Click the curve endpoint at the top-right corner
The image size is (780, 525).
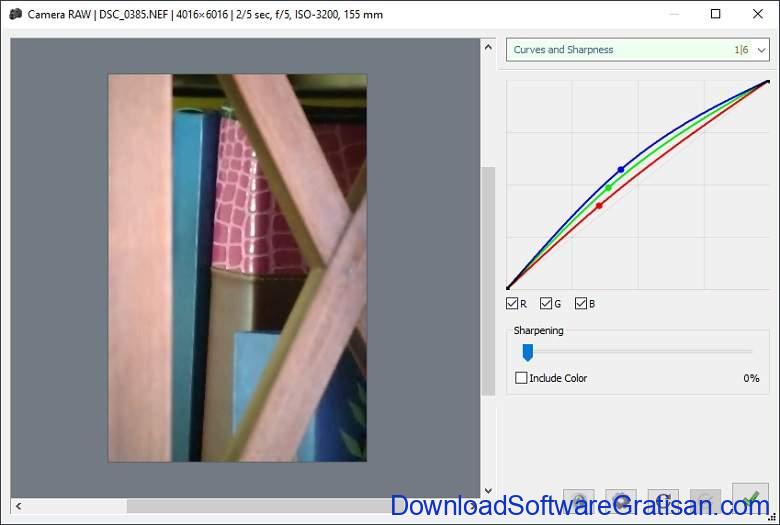pyautogui.click(x=768, y=82)
